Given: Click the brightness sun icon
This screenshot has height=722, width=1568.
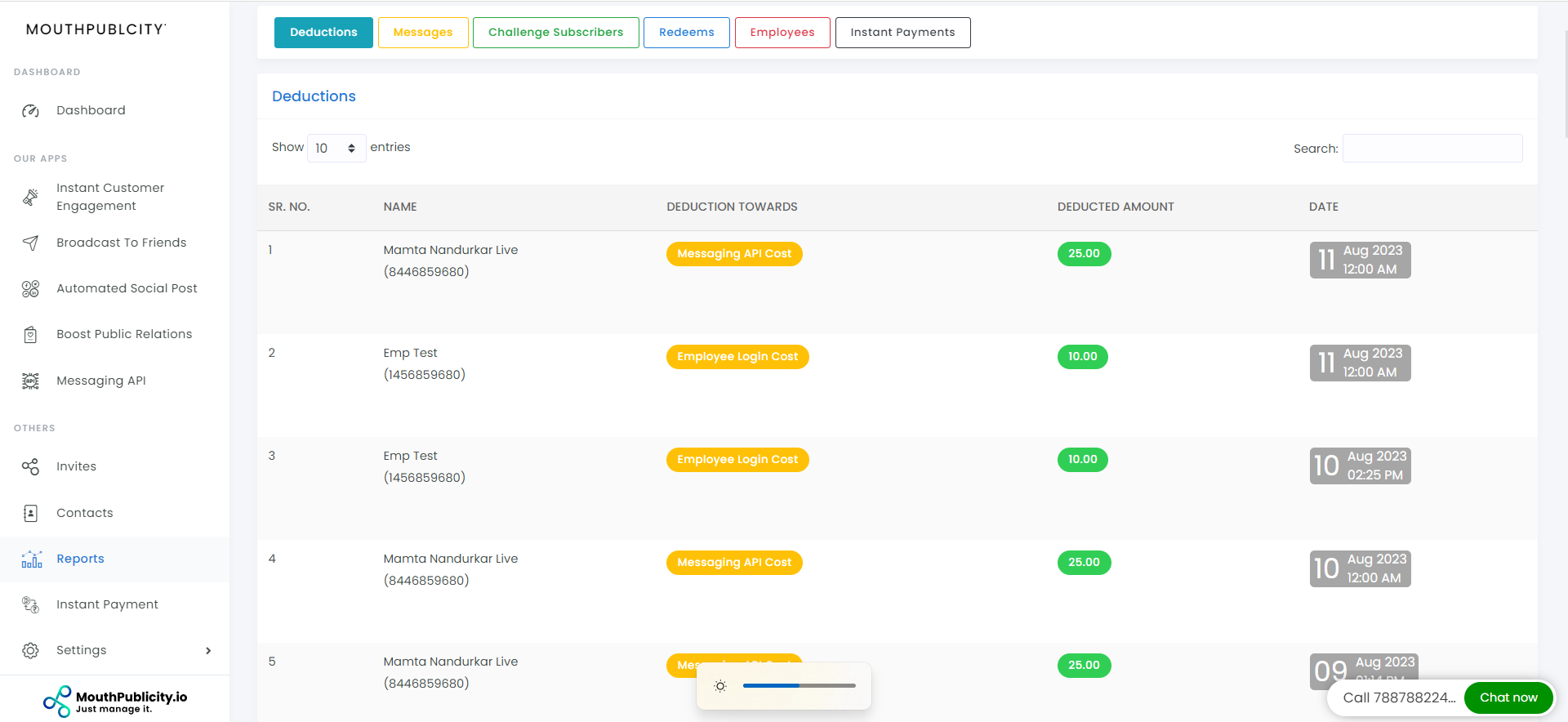Looking at the screenshot, I should (720, 686).
